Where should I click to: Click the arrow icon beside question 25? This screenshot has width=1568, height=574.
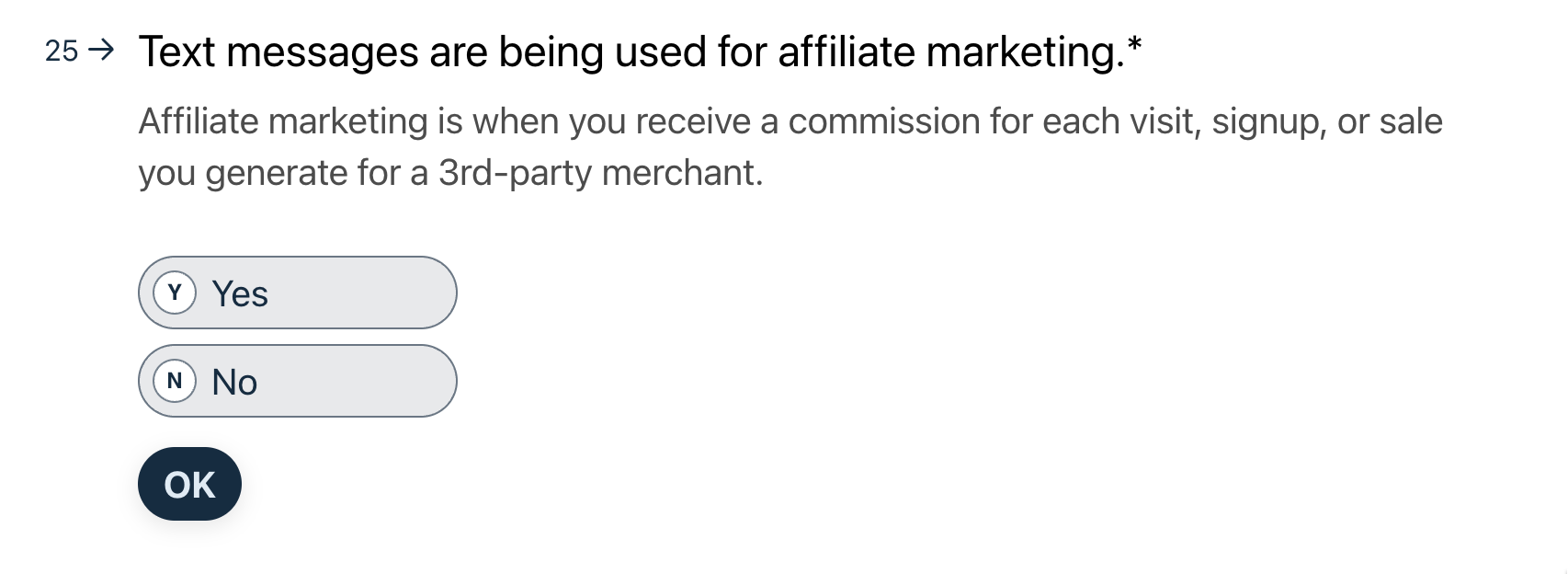click(101, 51)
